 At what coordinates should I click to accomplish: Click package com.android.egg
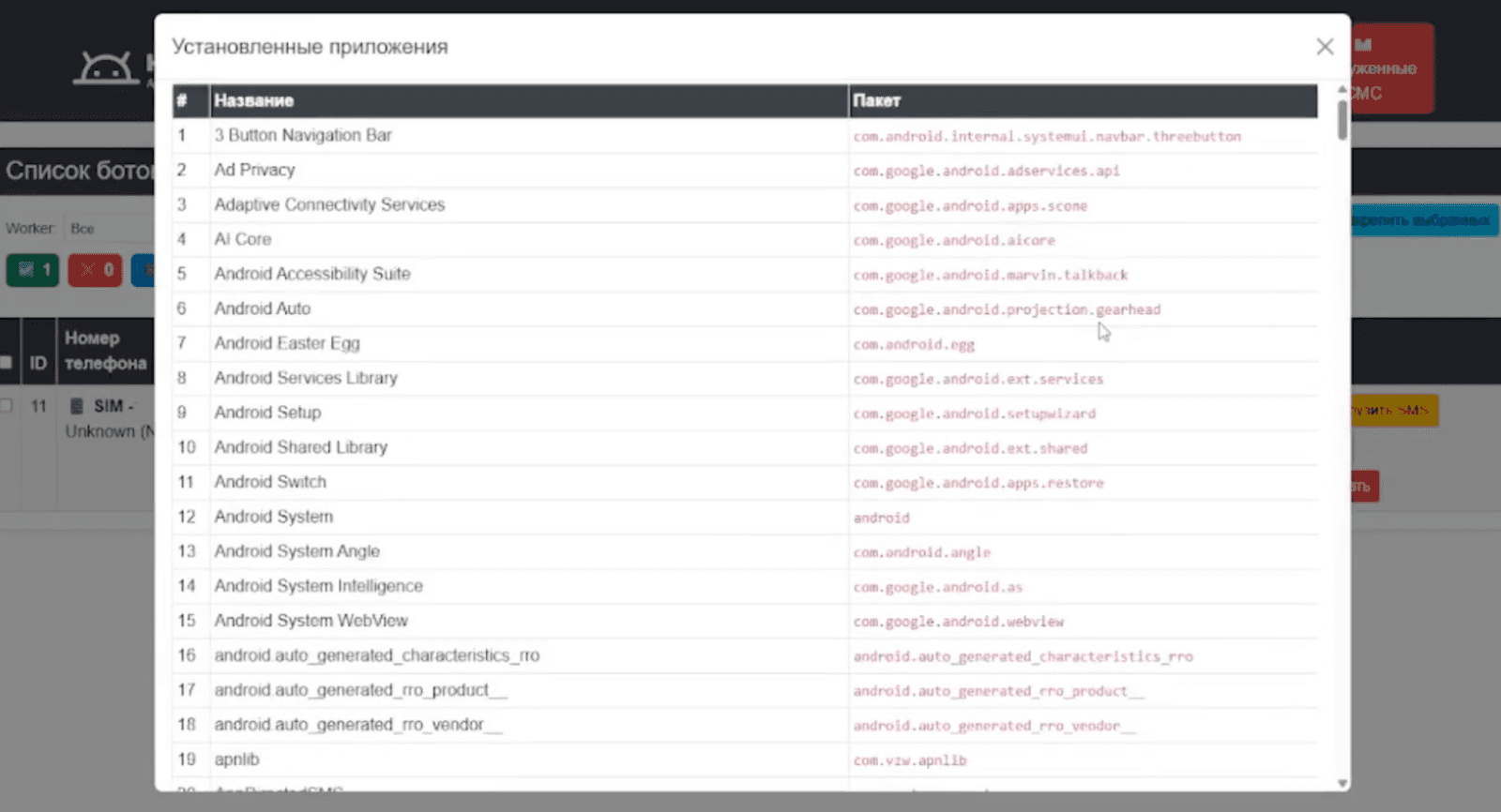coord(914,345)
